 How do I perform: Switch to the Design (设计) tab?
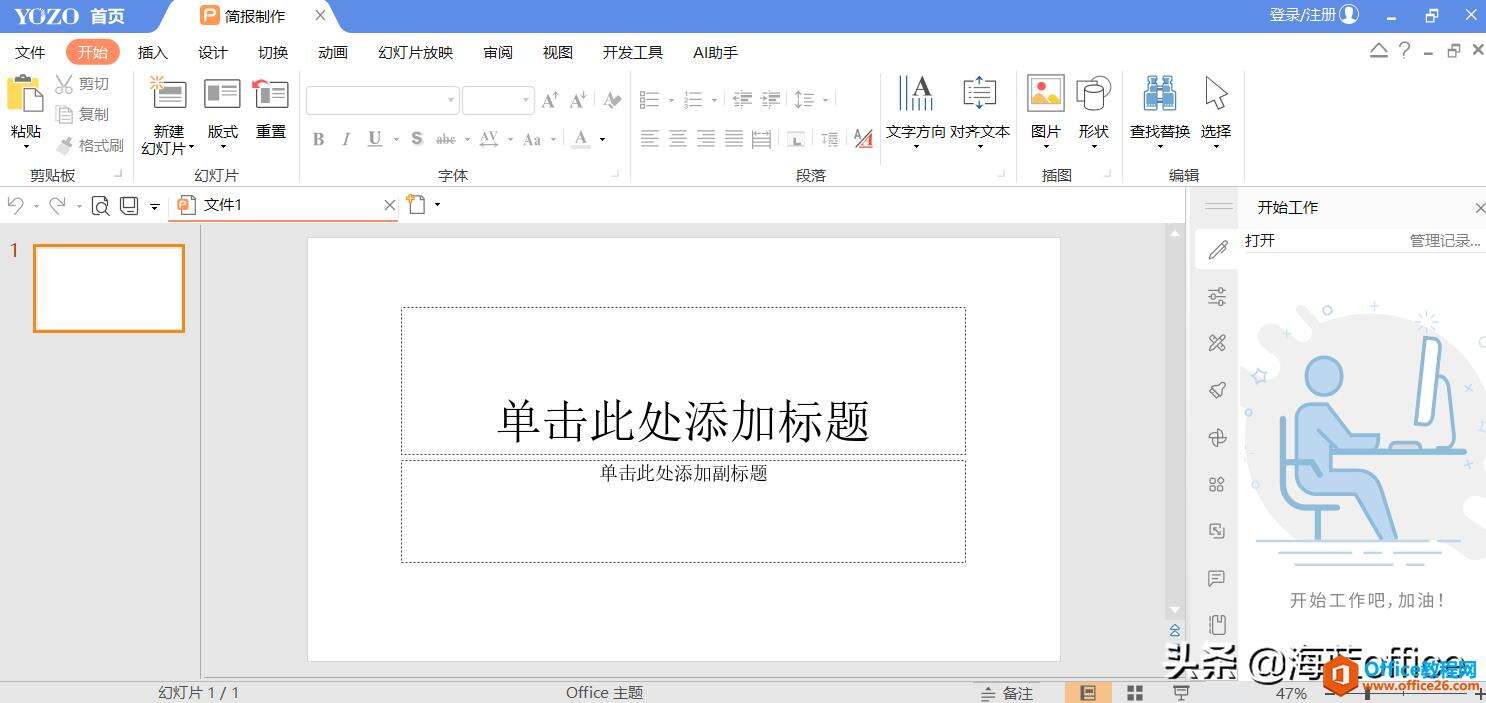coord(213,52)
